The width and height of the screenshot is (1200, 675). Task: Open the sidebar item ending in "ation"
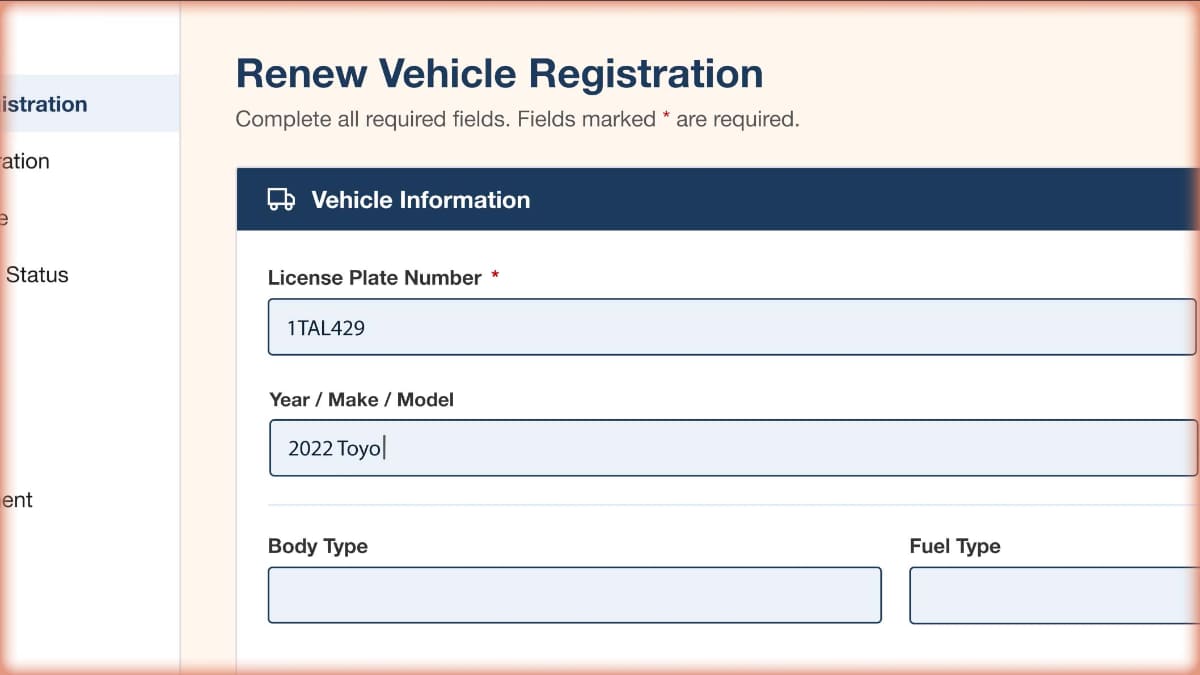pos(25,161)
